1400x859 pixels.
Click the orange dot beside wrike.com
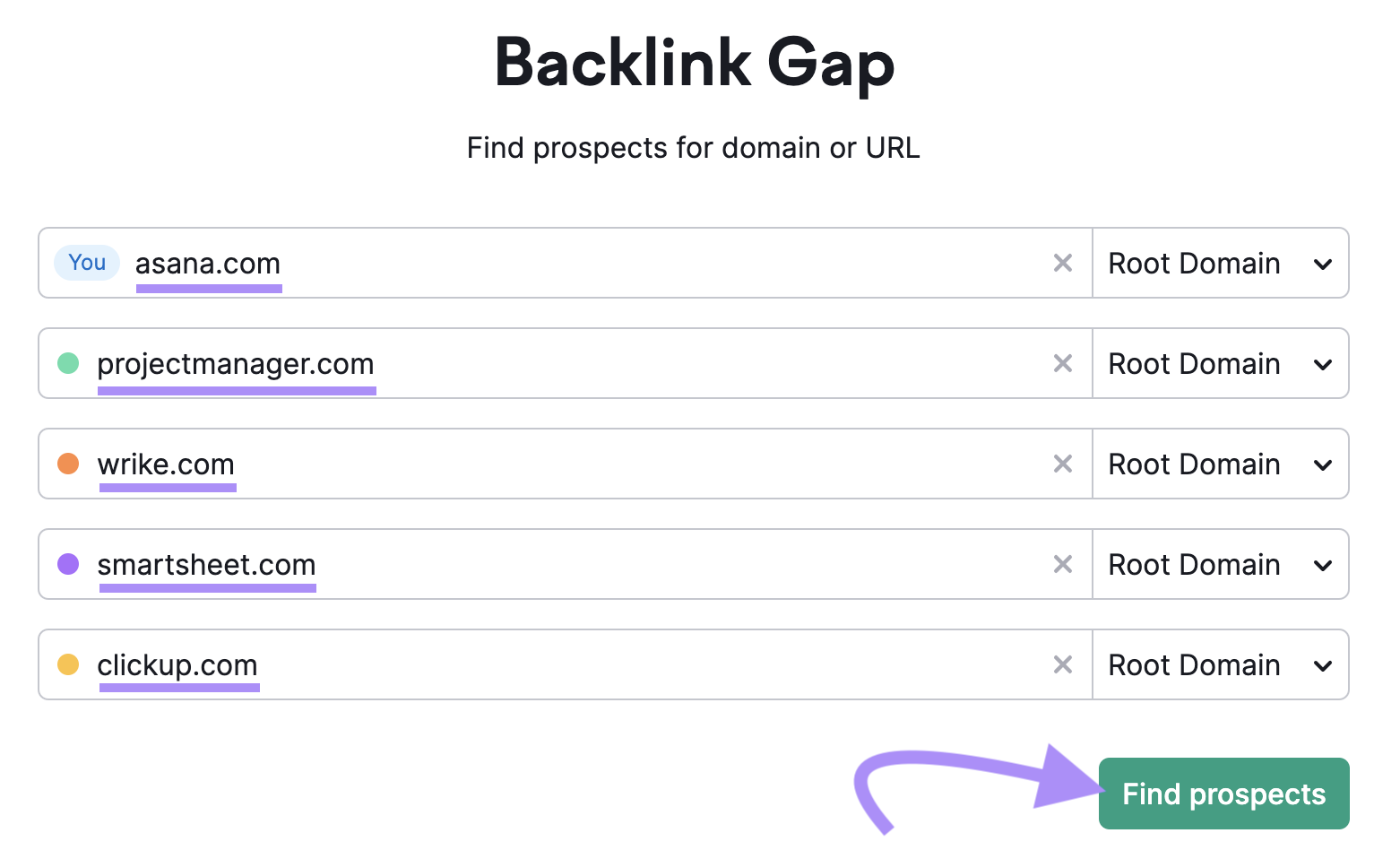point(69,464)
